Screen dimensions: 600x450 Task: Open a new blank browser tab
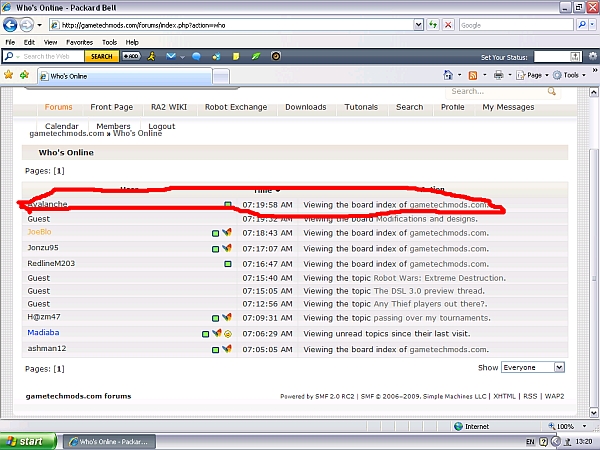coord(221,77)
